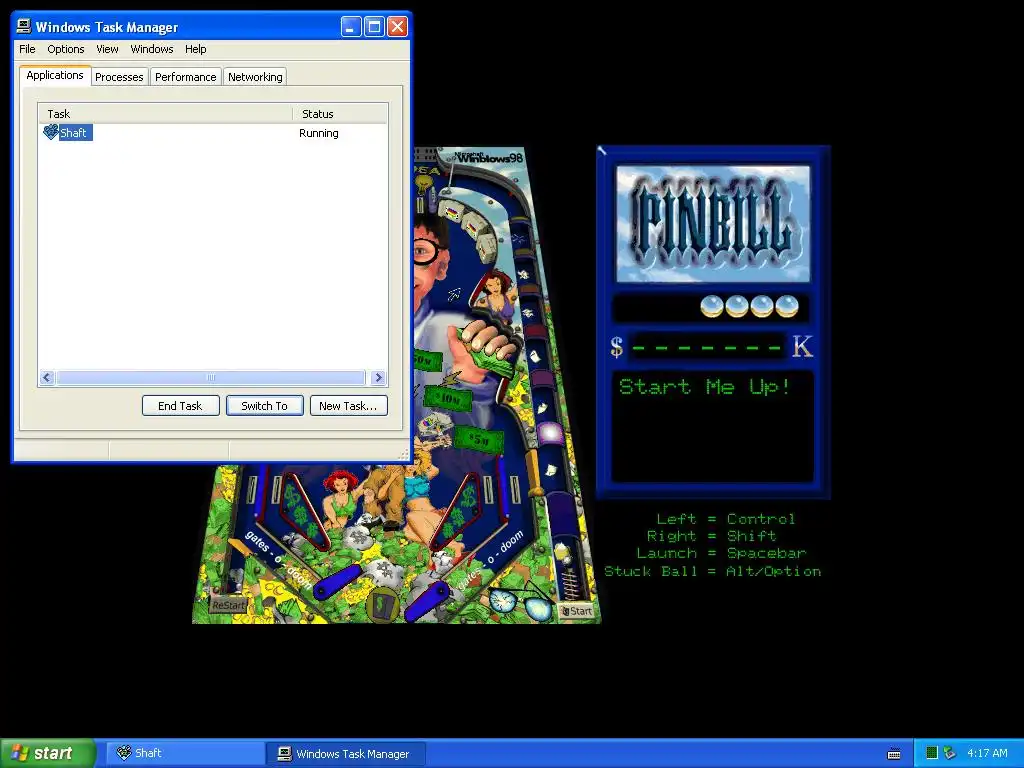1024x768 pixels.
Task: Select the Applications tab
Action: (55, 75)
